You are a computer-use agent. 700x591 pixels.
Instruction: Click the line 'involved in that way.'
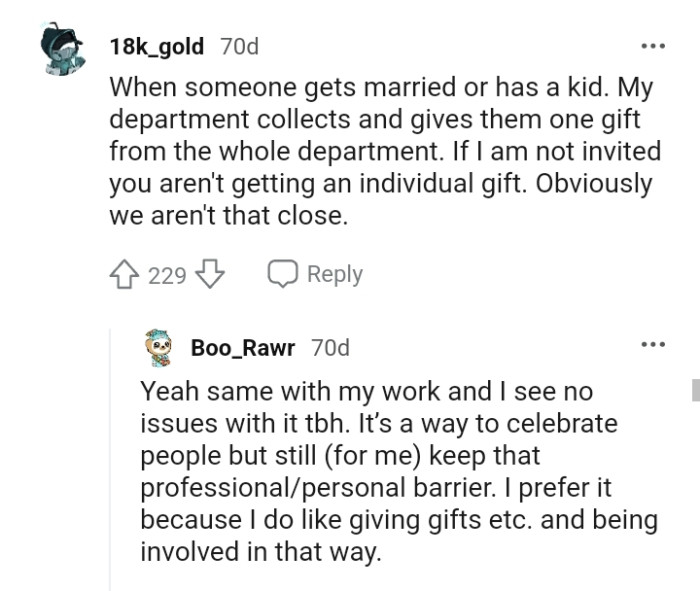point(261,553)
